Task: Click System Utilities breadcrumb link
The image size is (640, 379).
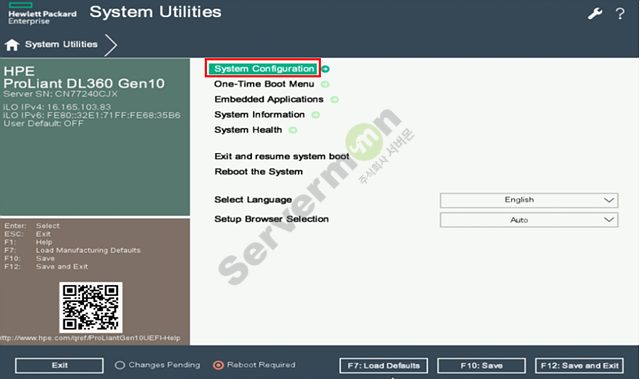Action: 61,44
